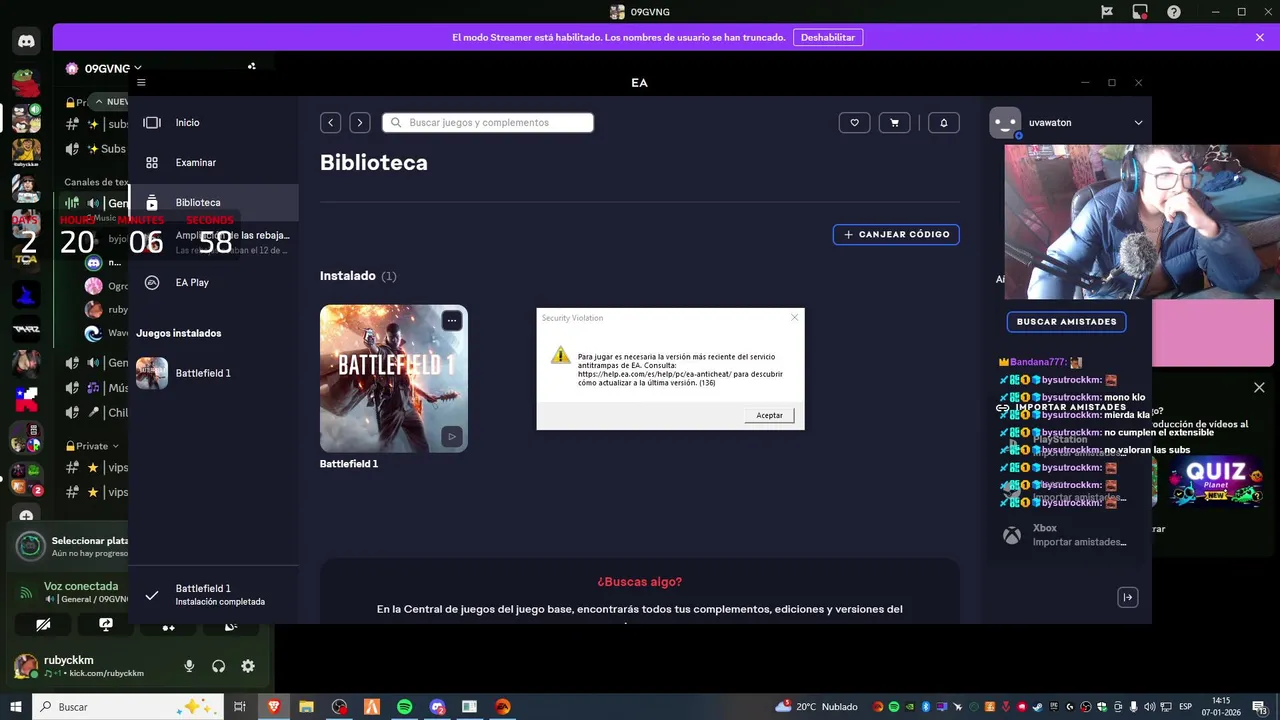Toggle Discord microphone mute
The height and width of the screenshot is (720, 1280).
189,666
